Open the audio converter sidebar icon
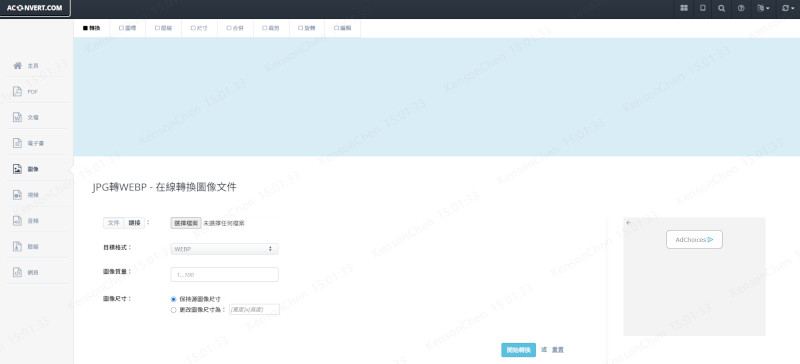This screenshot has height=364, width=800. (x=17, y=221)
